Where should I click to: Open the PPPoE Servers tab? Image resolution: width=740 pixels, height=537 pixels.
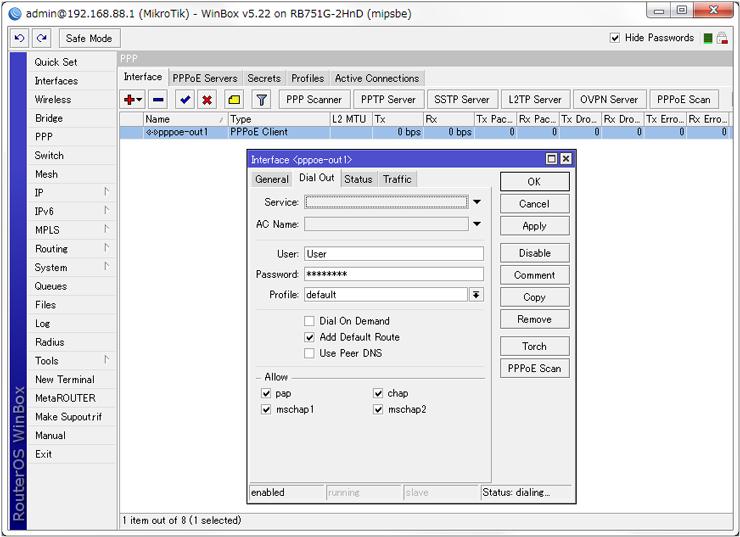(204, 78)
